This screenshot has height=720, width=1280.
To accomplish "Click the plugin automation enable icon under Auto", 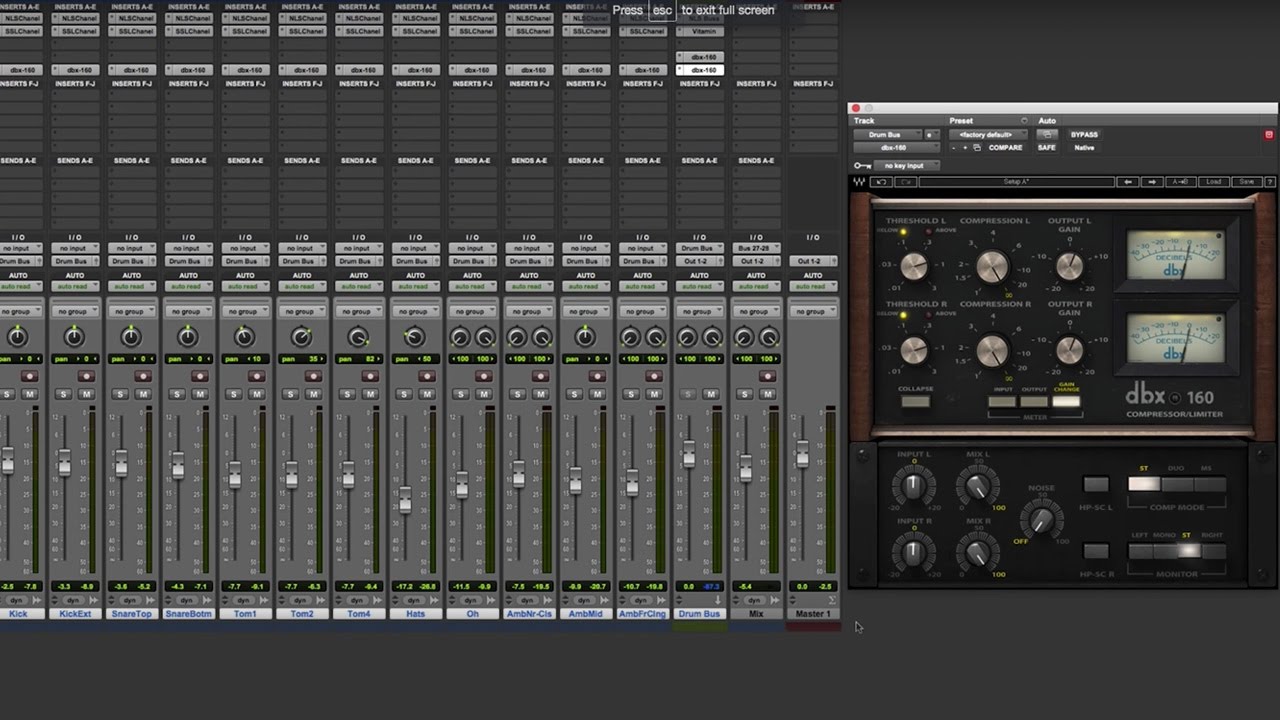I will tap(1046, 135).
